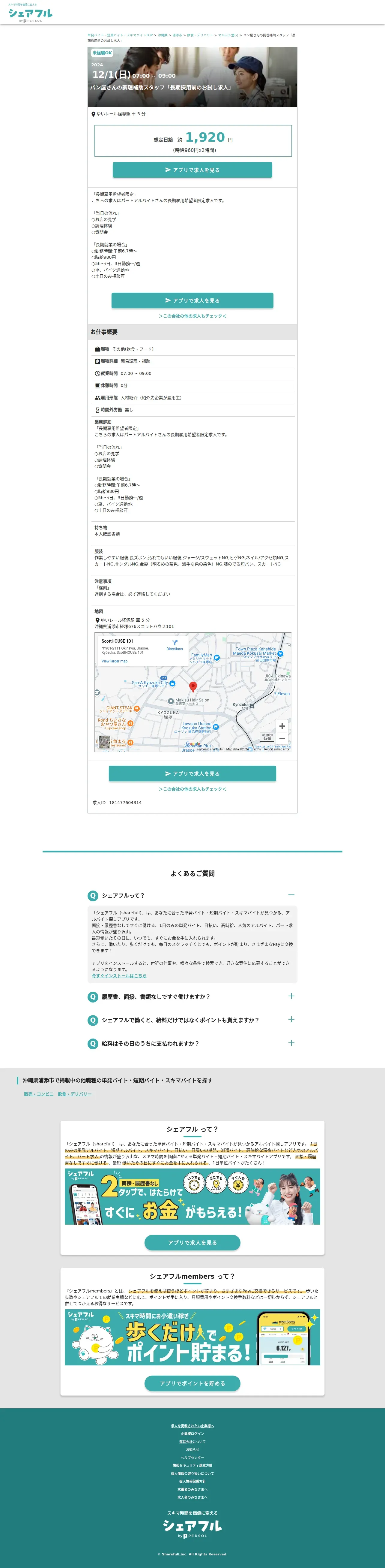Open the 浦添市 breadcrumb link

(x=177, y=35)
